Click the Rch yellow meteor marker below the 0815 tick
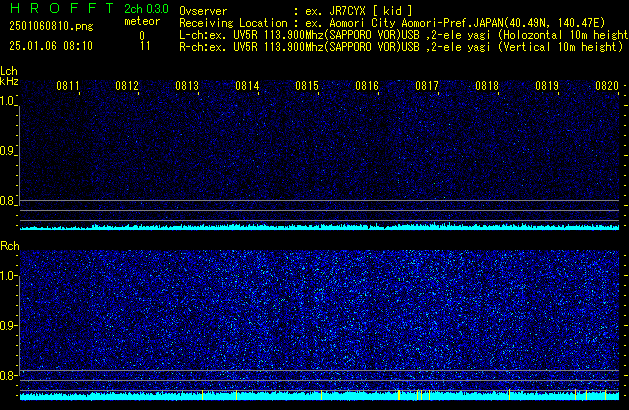This screenshot has height=410, width=629. coord(321,395)
